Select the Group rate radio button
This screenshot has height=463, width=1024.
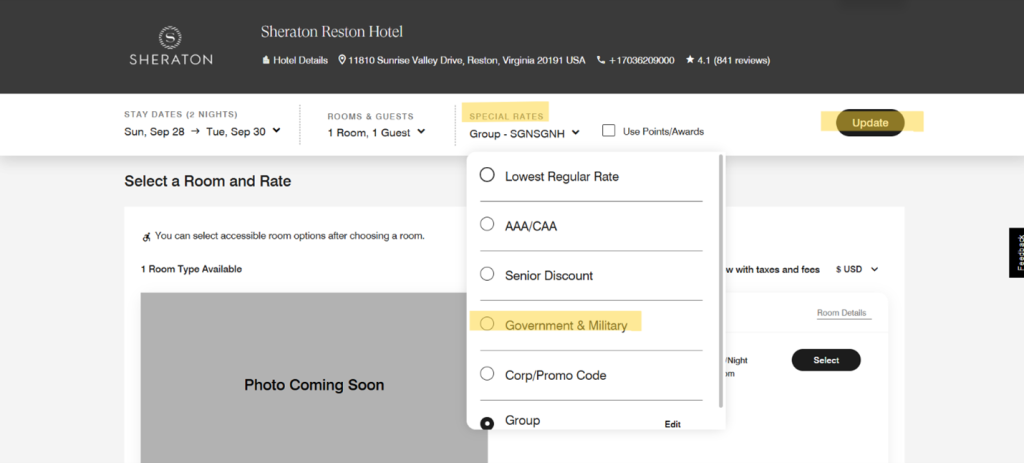point(487,423)
